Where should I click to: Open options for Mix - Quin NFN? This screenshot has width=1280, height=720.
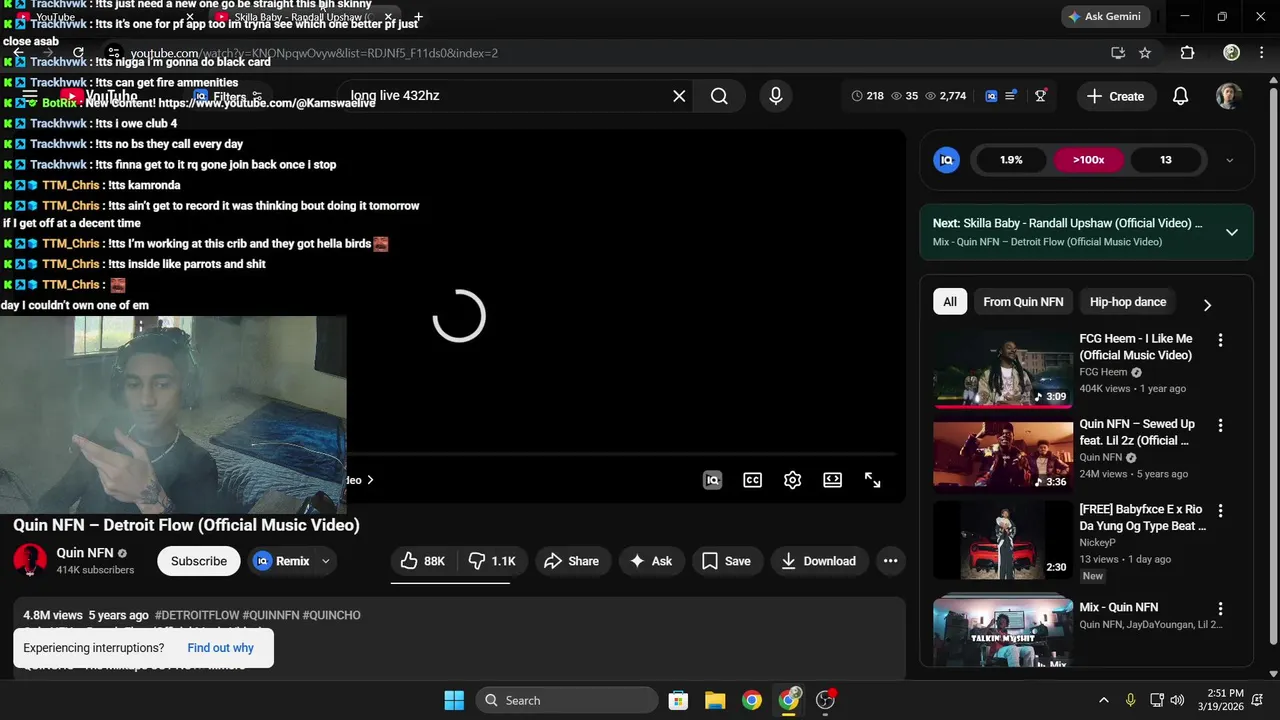1220,608
